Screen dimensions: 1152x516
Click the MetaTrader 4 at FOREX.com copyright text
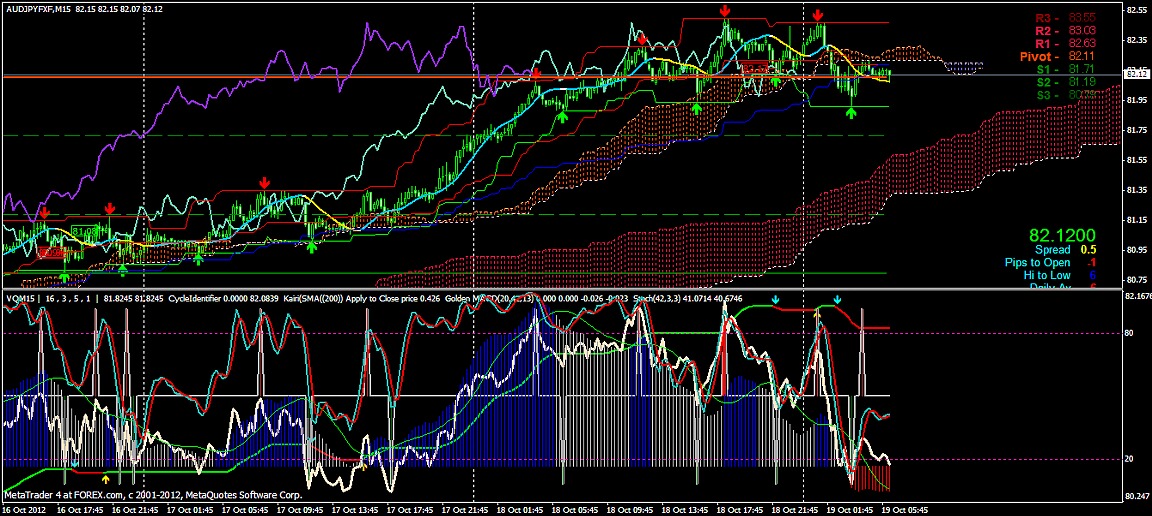153,495
